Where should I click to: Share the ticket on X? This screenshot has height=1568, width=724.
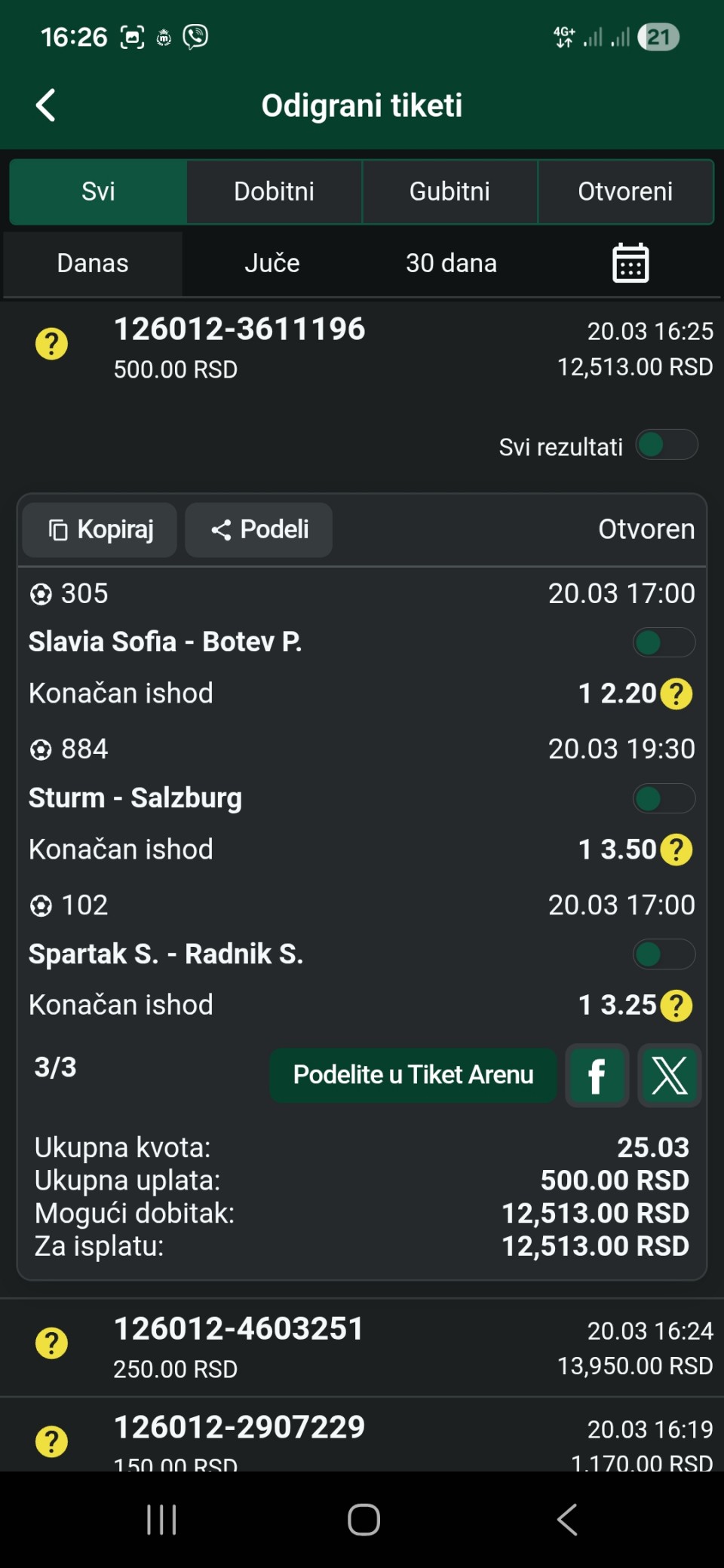[669, 1075]
